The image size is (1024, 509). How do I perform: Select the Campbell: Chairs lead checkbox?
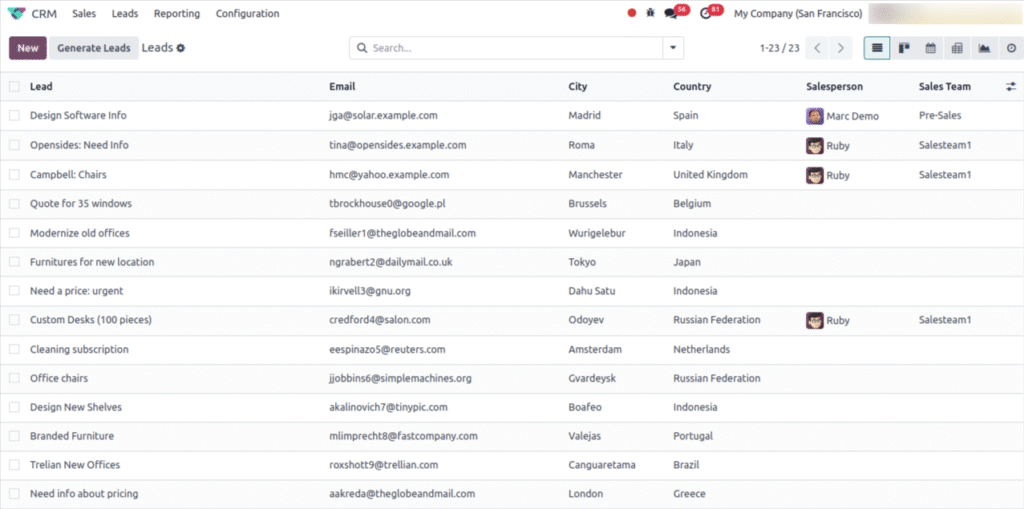(x=14, y=175)
